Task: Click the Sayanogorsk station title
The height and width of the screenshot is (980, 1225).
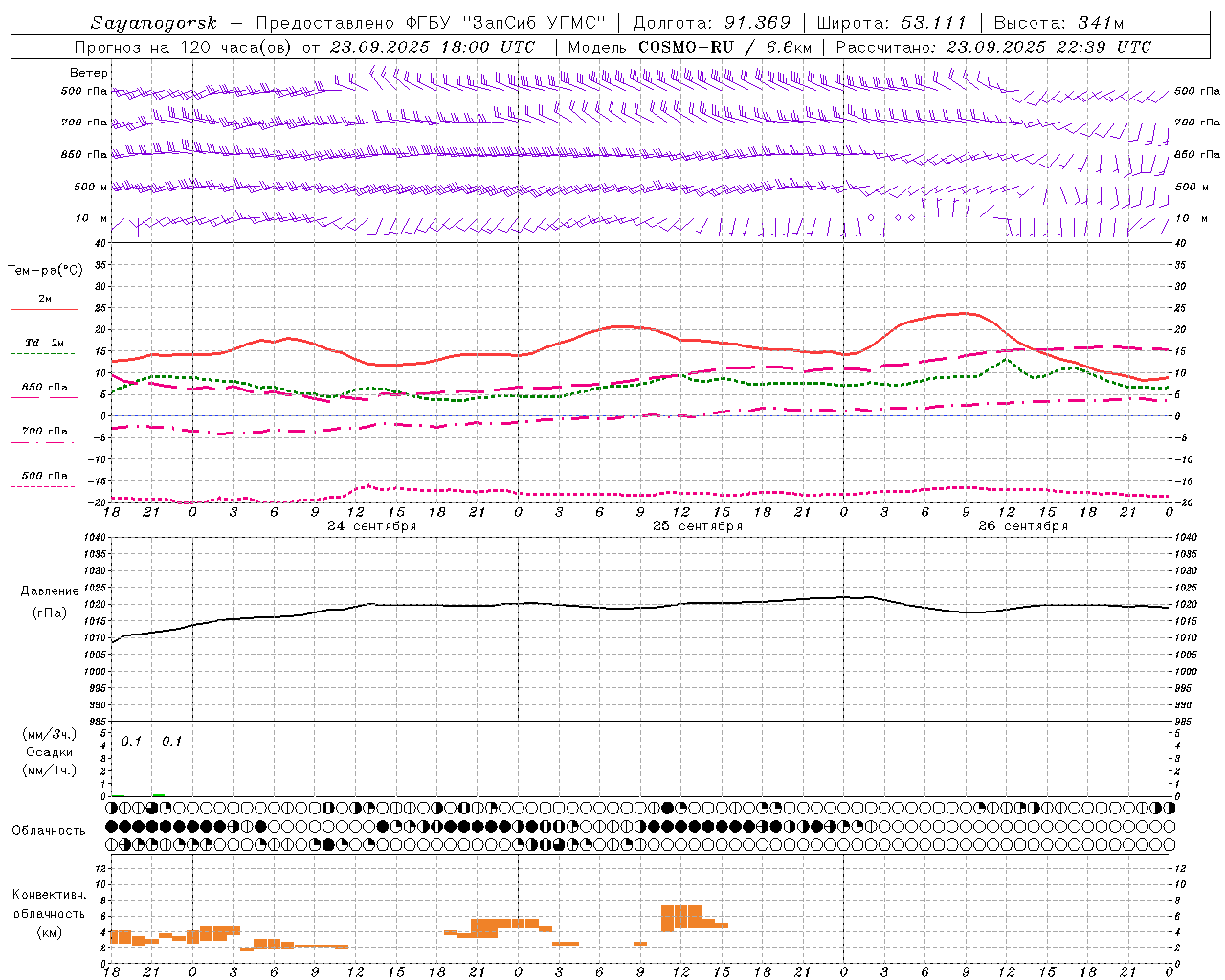Action: 154,23
